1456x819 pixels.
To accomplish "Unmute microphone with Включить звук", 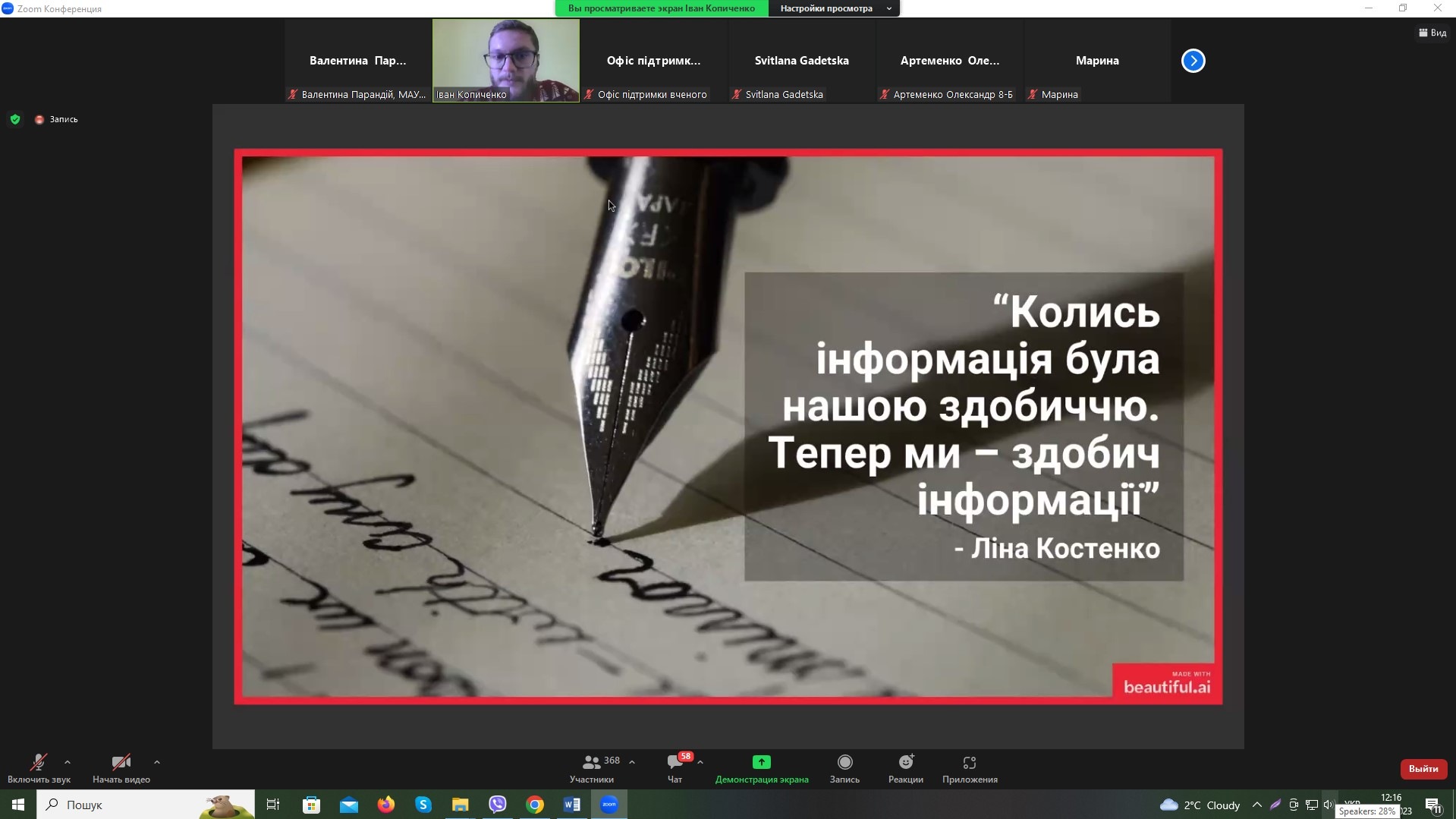I will pos(39,762).
